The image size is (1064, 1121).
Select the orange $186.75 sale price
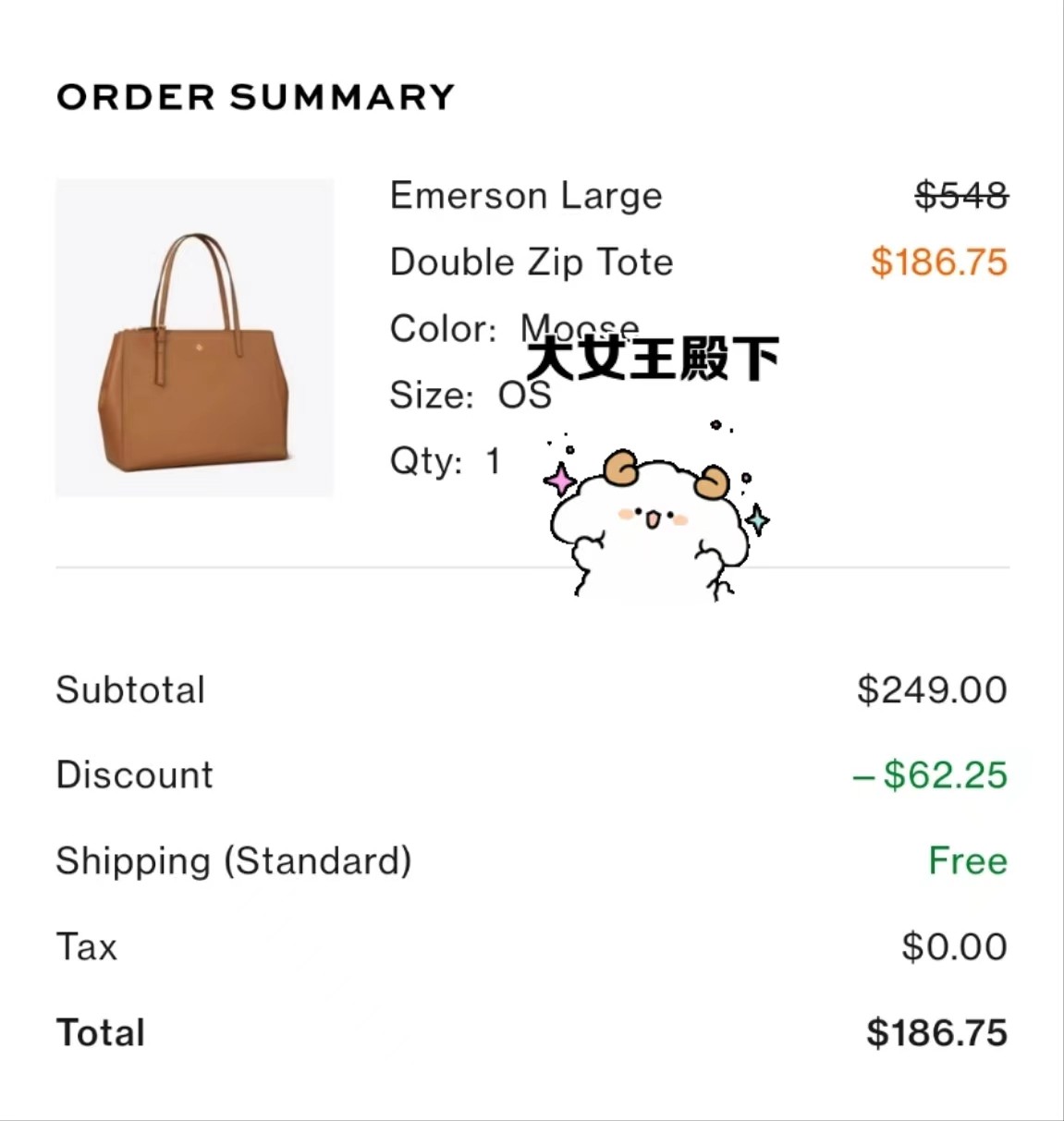pyautogui.click(x=938, y=262)
